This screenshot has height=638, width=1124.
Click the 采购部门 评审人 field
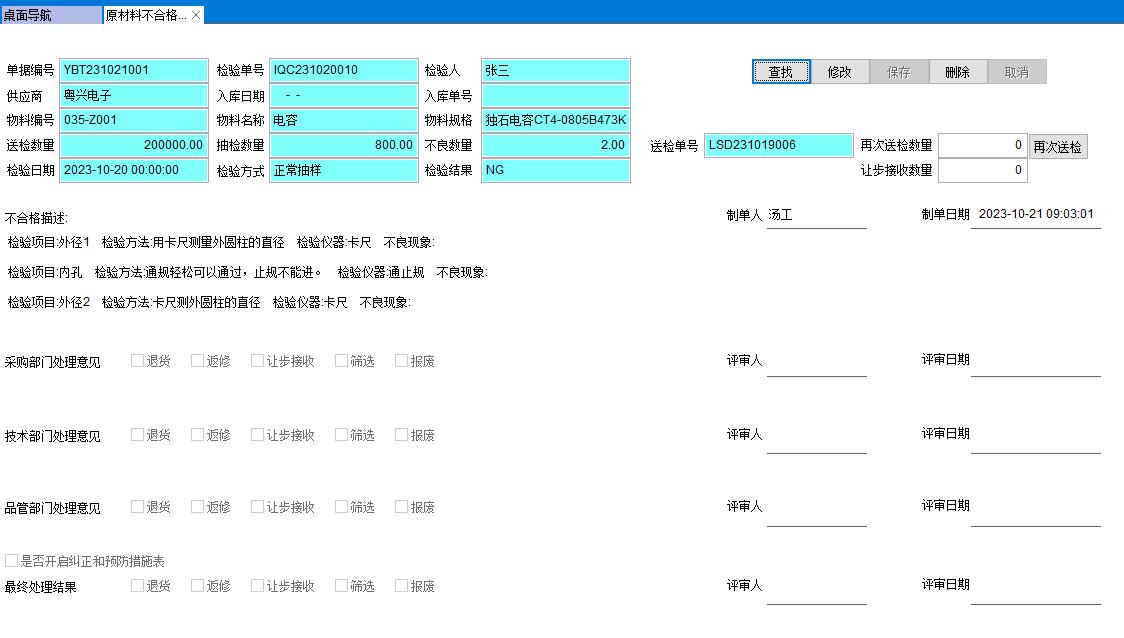[816, 363]
